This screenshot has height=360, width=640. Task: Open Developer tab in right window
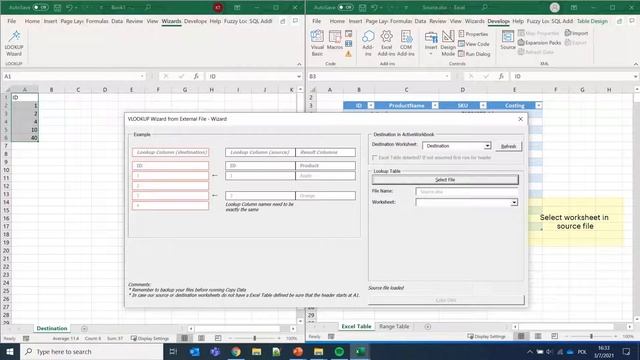point(498,21)
